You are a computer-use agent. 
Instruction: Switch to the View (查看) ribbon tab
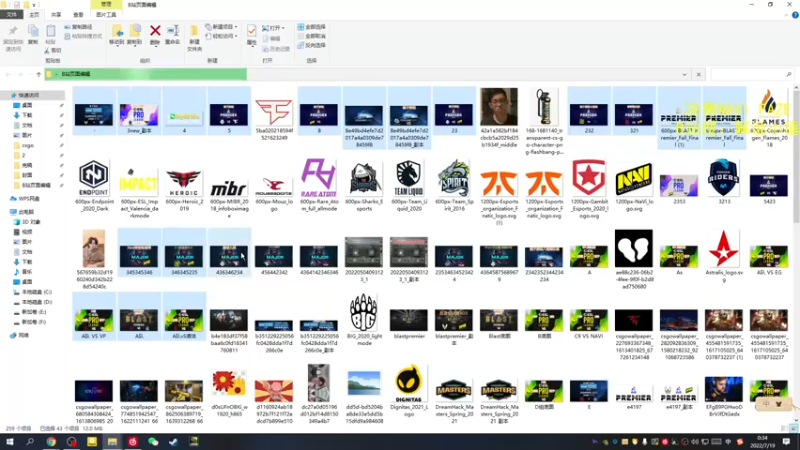78,15
